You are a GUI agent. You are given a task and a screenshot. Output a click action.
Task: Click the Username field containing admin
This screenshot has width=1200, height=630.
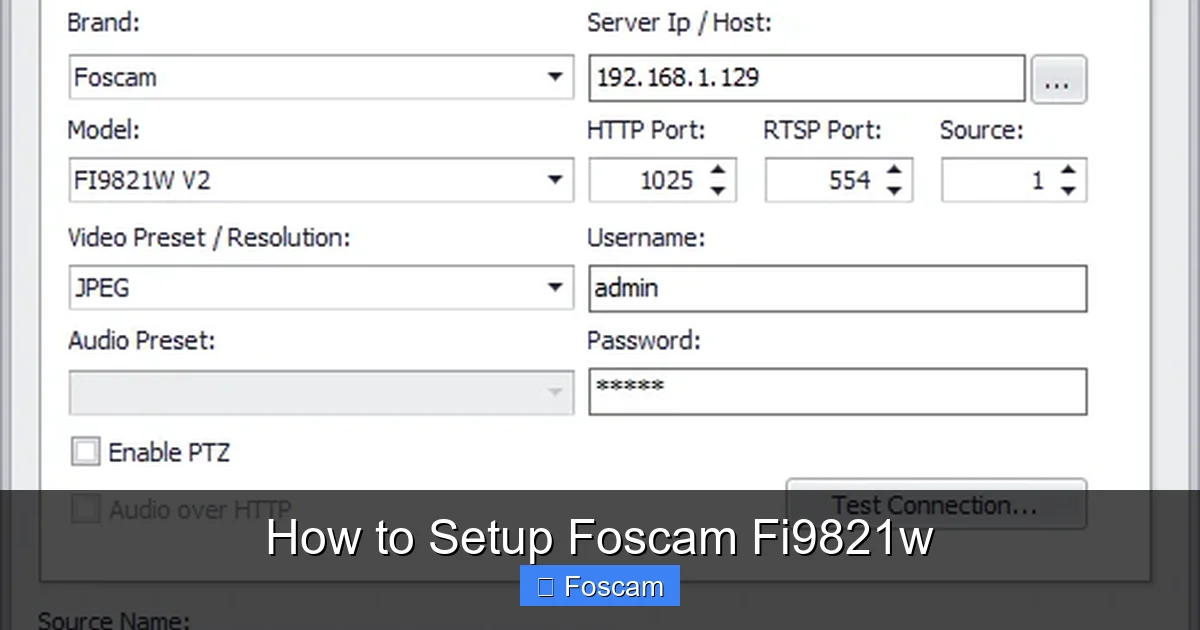pos(836,288)
